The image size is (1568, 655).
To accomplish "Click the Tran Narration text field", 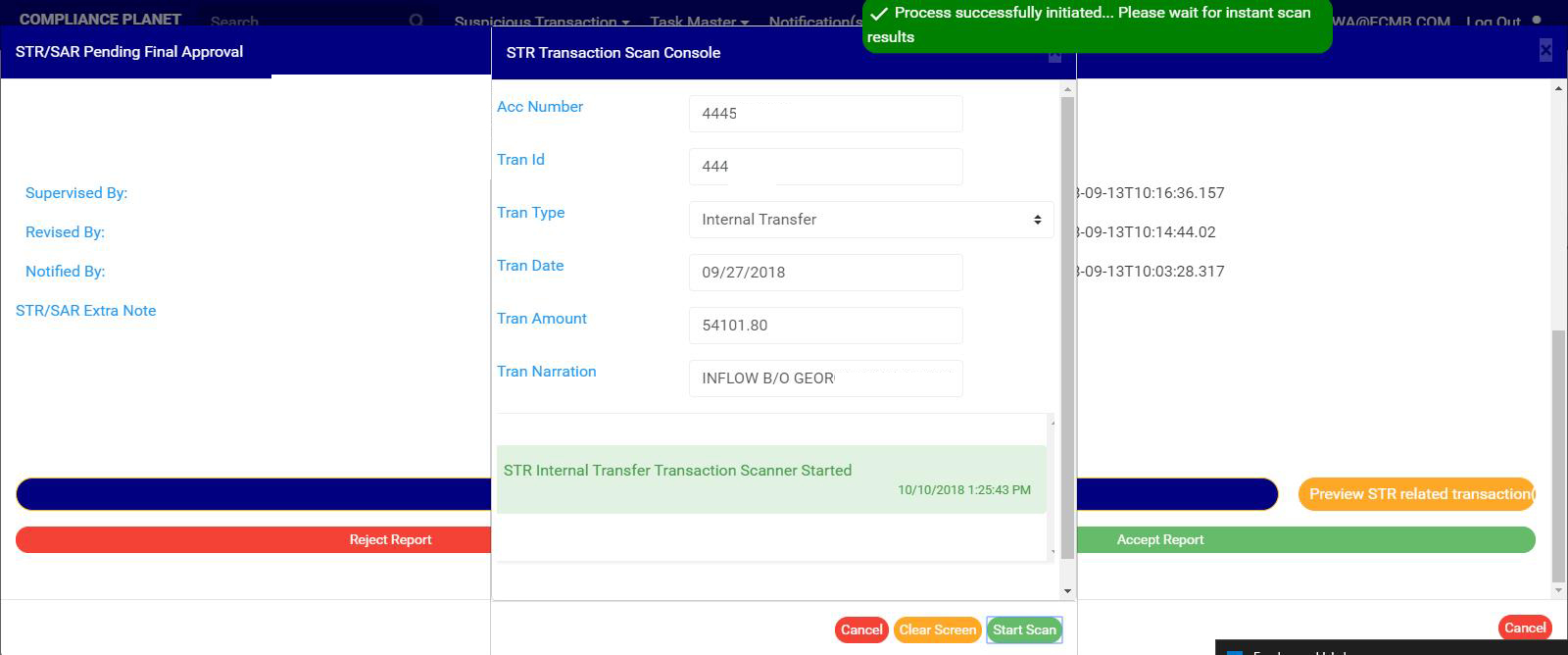I will tap(825, 378).
